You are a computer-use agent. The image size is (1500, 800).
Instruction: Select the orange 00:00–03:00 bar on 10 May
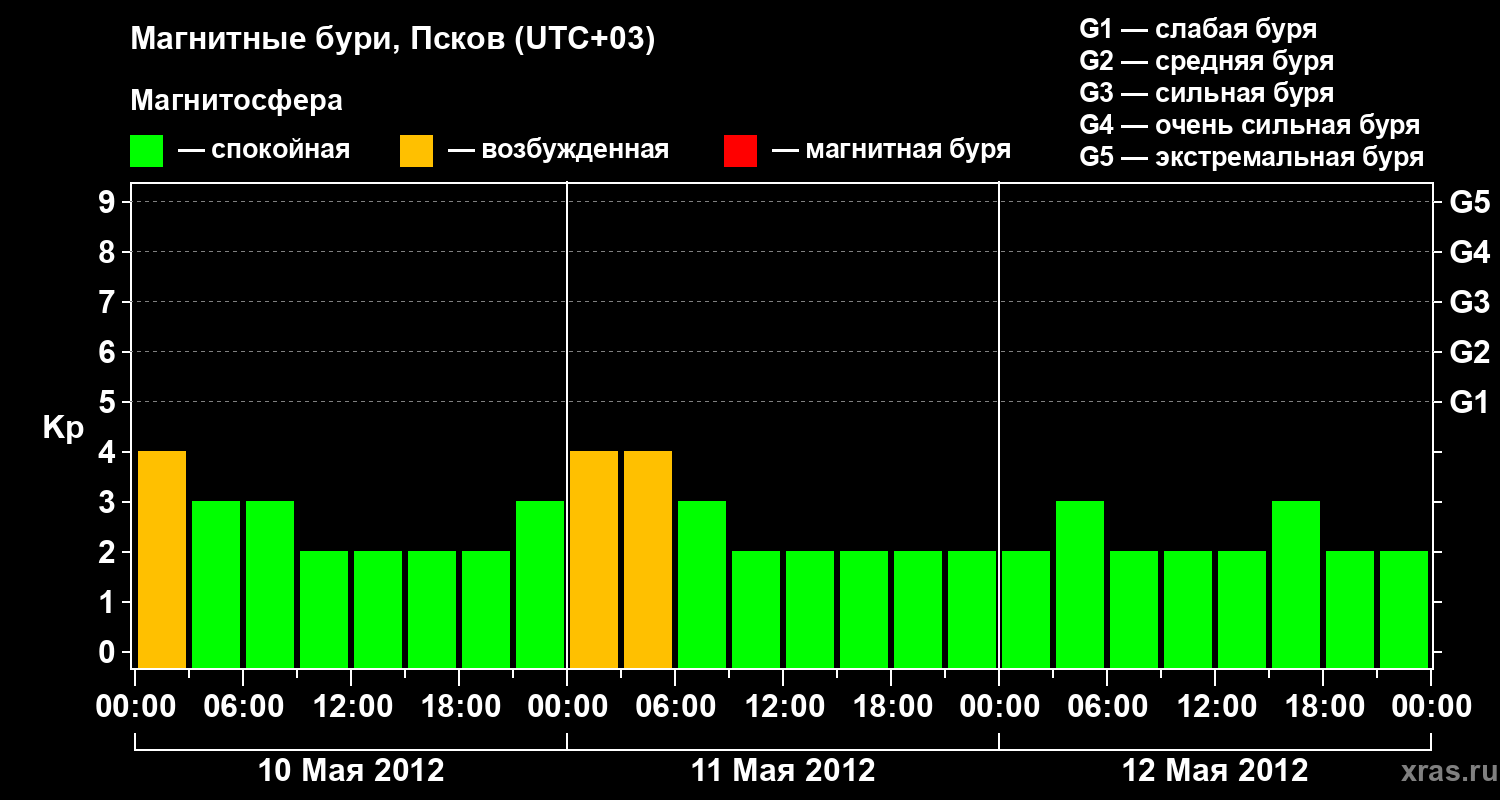coord(162,559)
